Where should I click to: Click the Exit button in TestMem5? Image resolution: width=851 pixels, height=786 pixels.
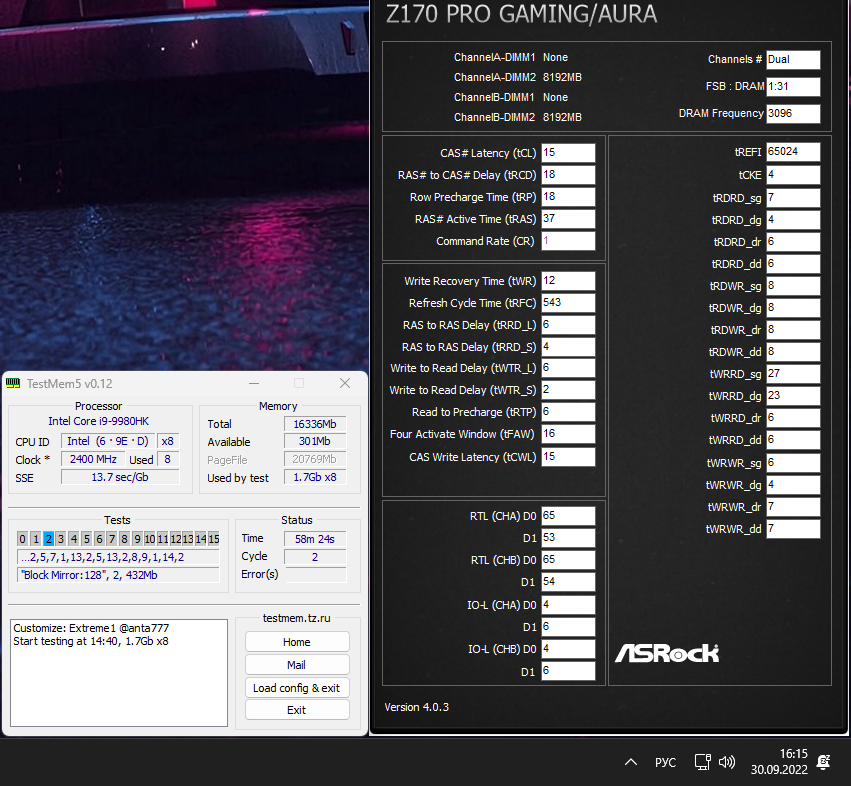(297, 709)
